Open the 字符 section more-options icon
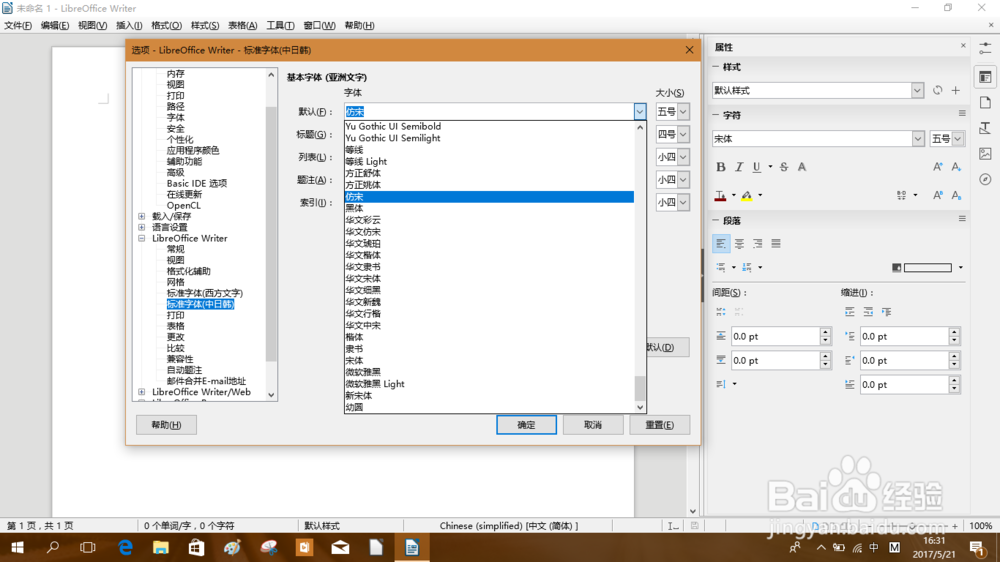This screenshot has height=562, width=1000. 962,114
